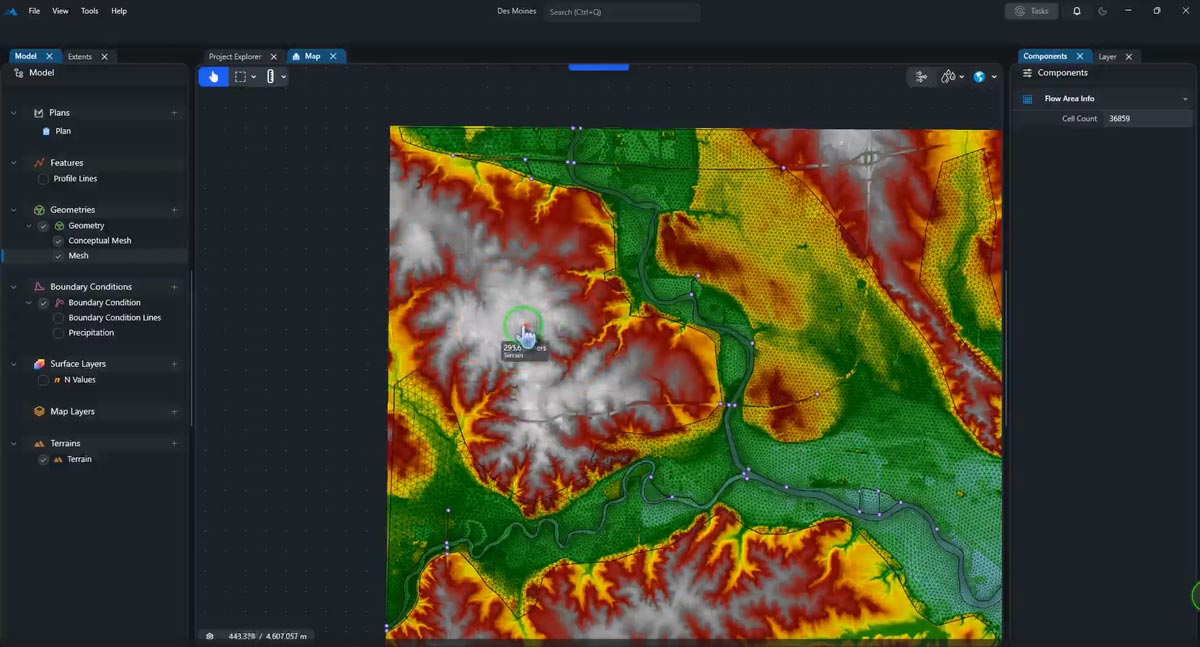Toggle dark mode moon icon
1200x647 pixels.
[1103, 11]
